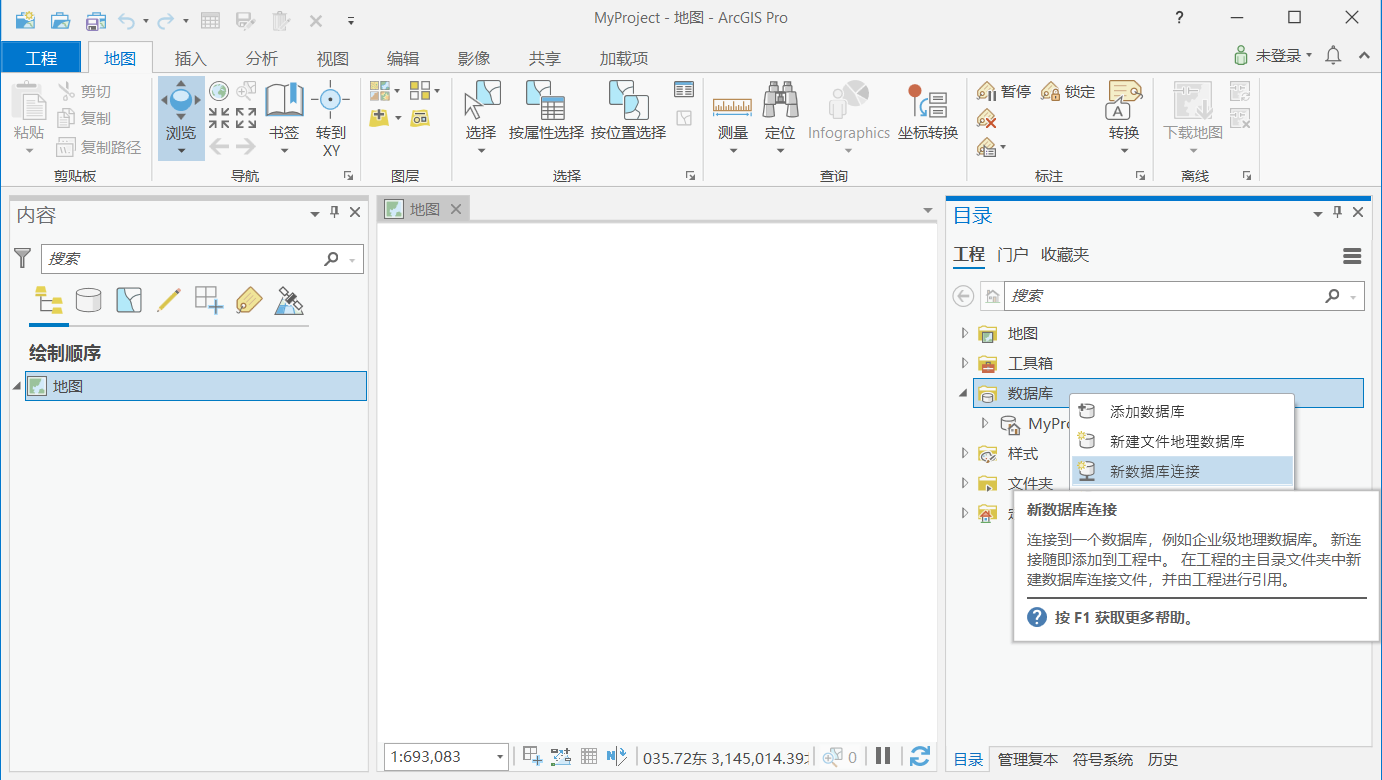Click the 坐标转换 tool
Image resolution: width=1382 pixels, height=780 pixels.
tap(927, 110)
